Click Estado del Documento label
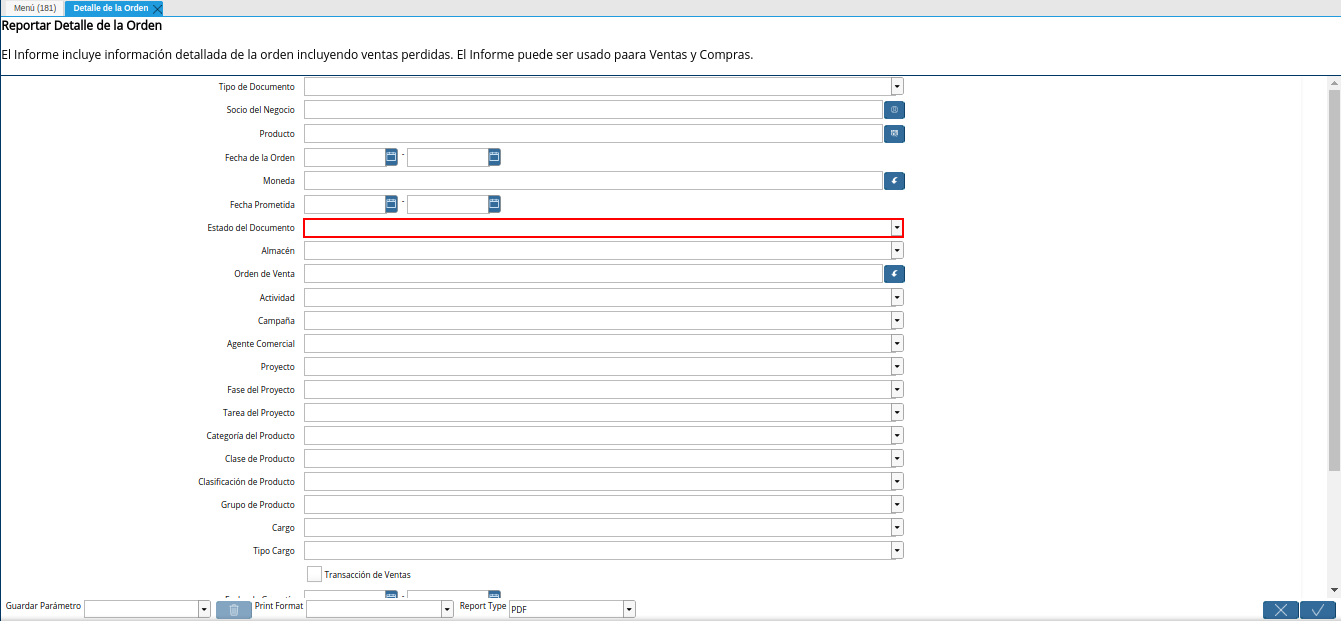The height and width of the screenshot is (621, 1341). pyautogui.click(x=251, y=228)
